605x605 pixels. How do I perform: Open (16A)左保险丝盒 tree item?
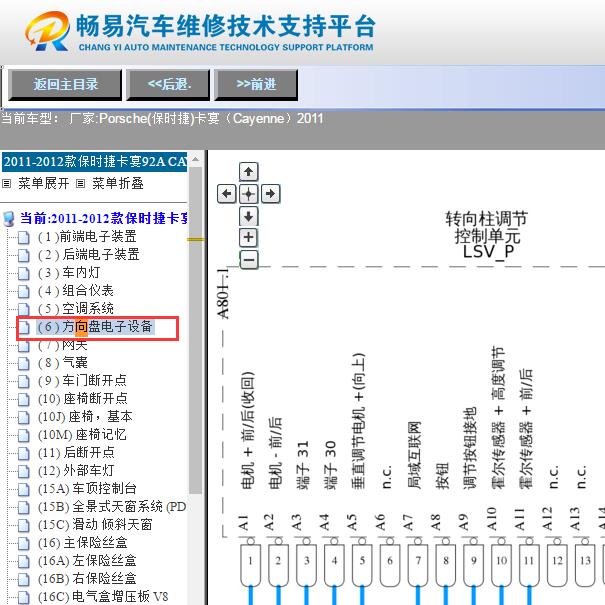click(x=87, y=561)
